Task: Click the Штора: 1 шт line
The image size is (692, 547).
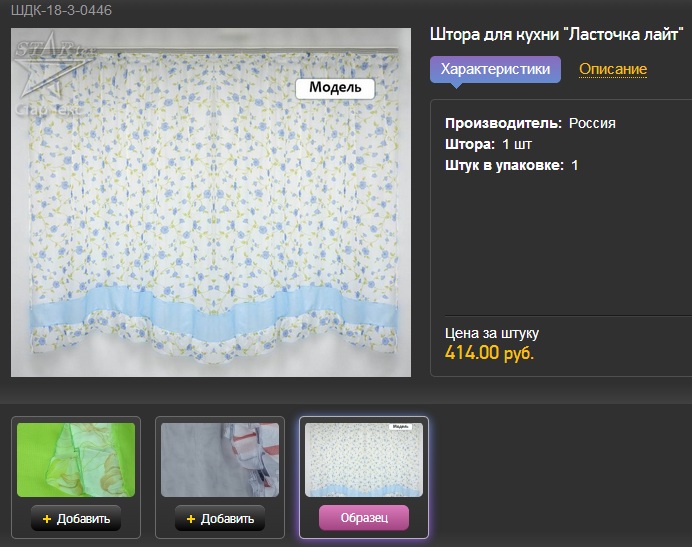Action: point(488,144)
